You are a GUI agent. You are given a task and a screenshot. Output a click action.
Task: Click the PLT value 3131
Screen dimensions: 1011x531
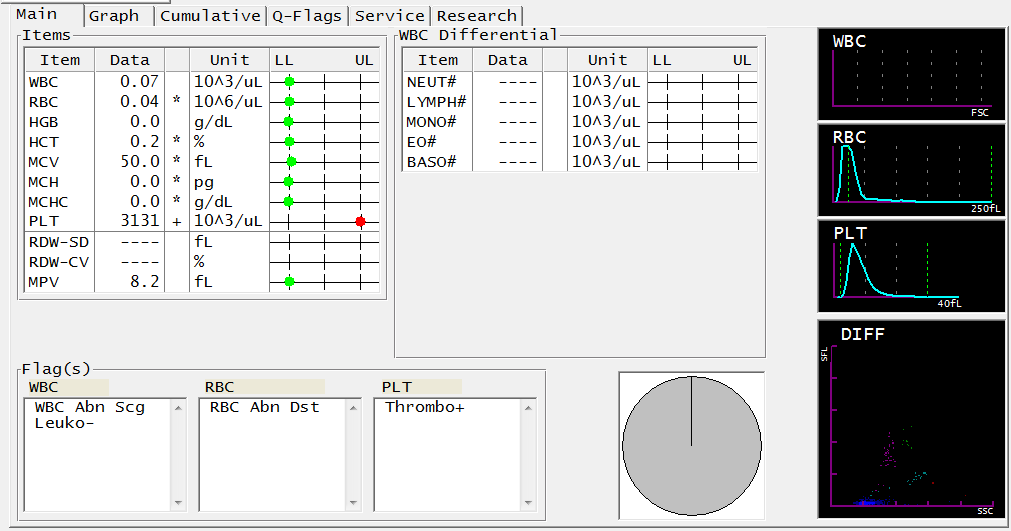point(139,221)
